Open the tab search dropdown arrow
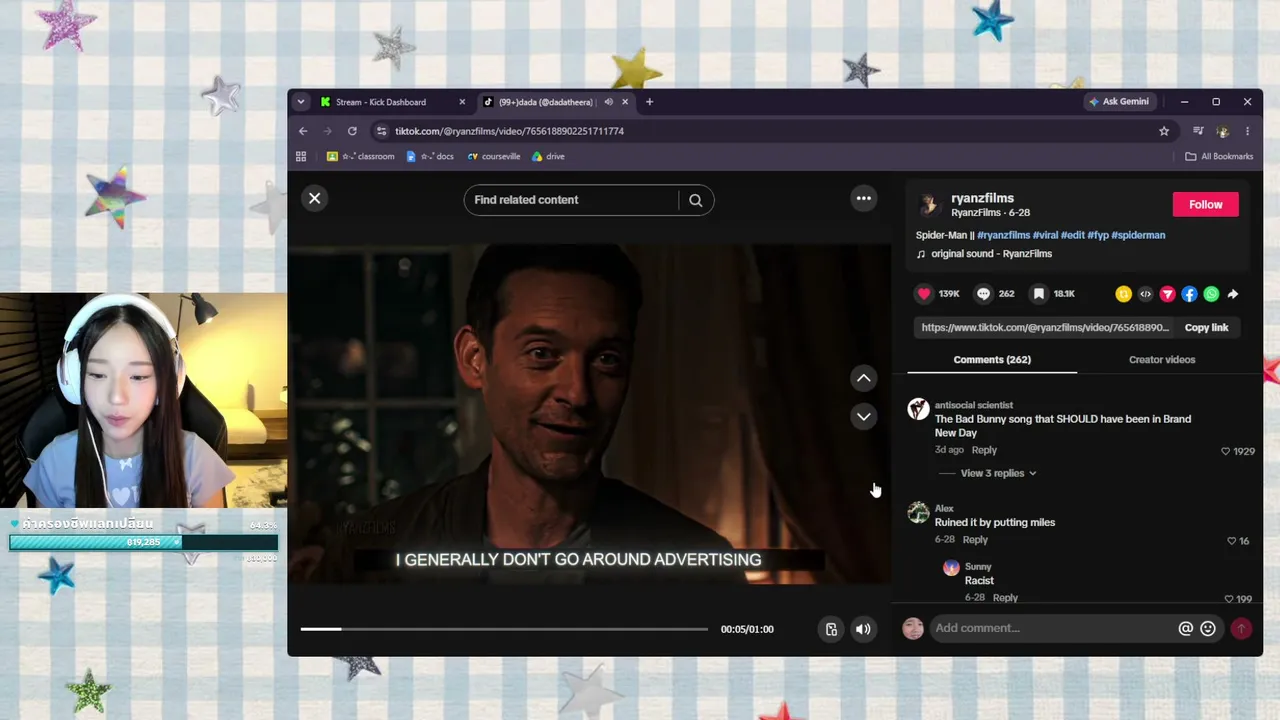The width and height of the screenshot is (1280, 720). (x=301, y=102)
